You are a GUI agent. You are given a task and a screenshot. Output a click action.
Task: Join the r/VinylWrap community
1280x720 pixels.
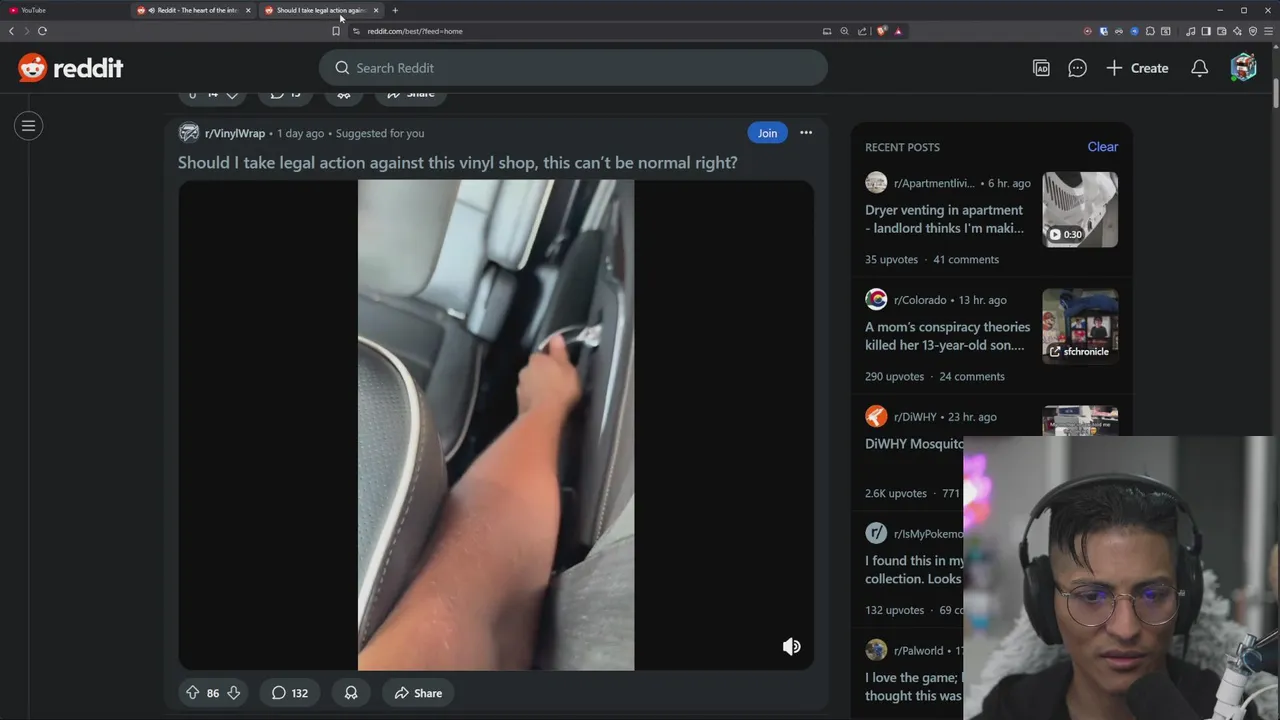[x=767, y=133]
